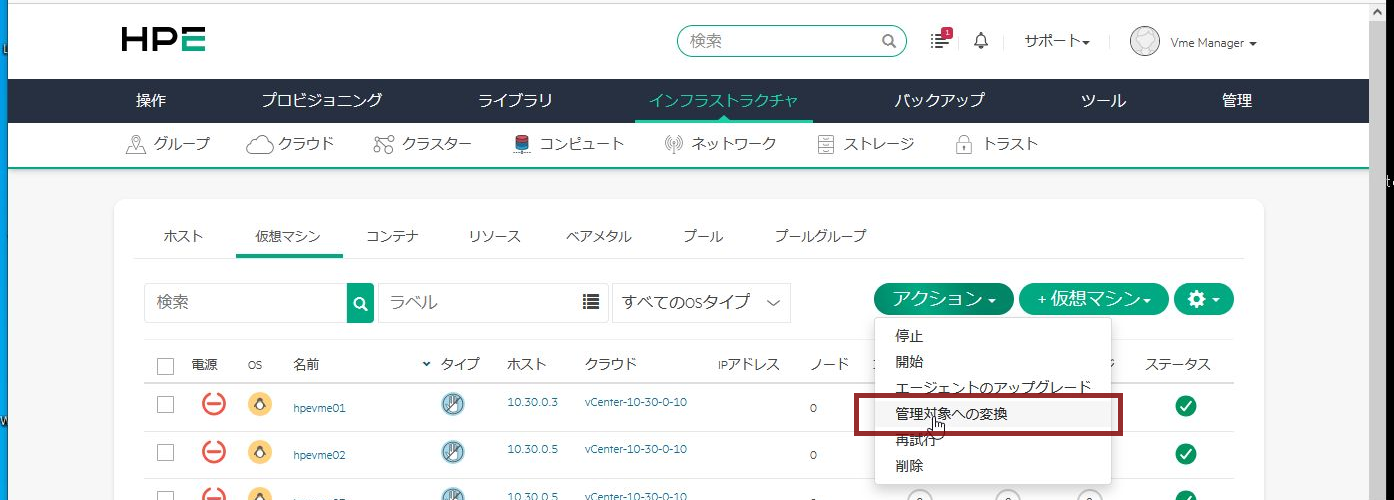Choose 削除 in the action menu
Image resolution: width=1394 pixels, height=500 pixels.
point(909,466)
